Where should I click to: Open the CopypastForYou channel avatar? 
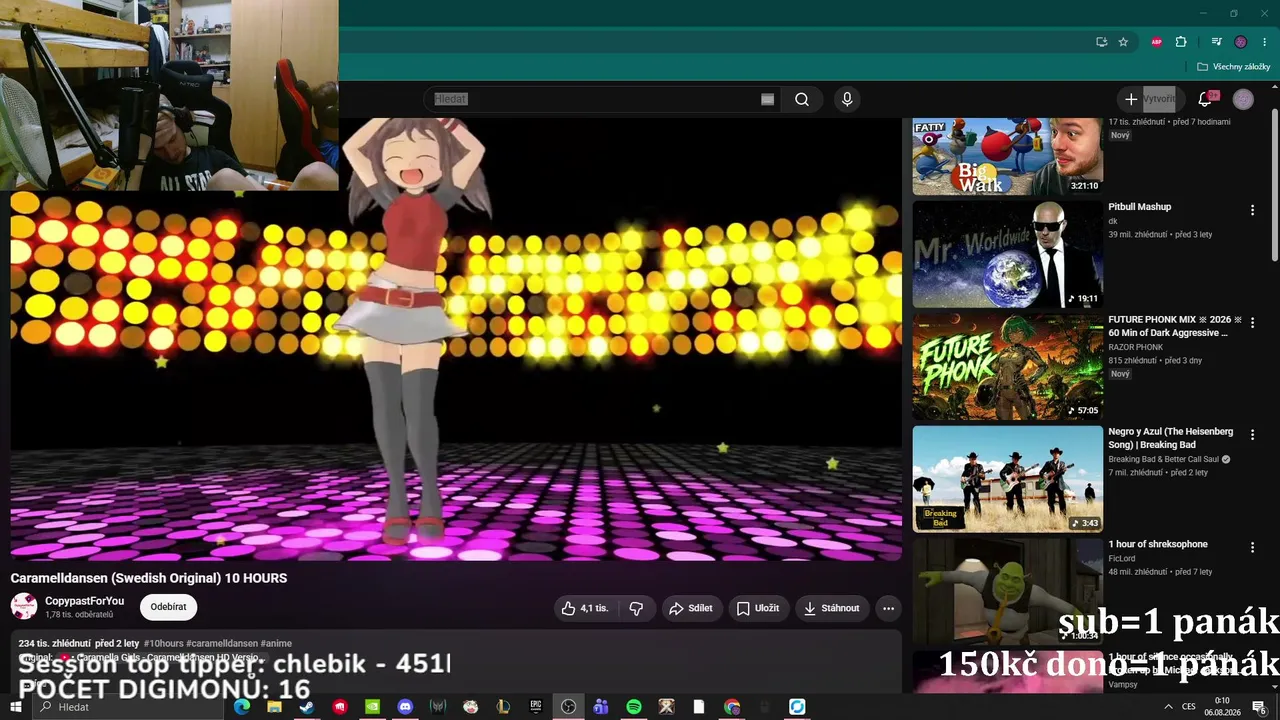click(x=24, y=606)
